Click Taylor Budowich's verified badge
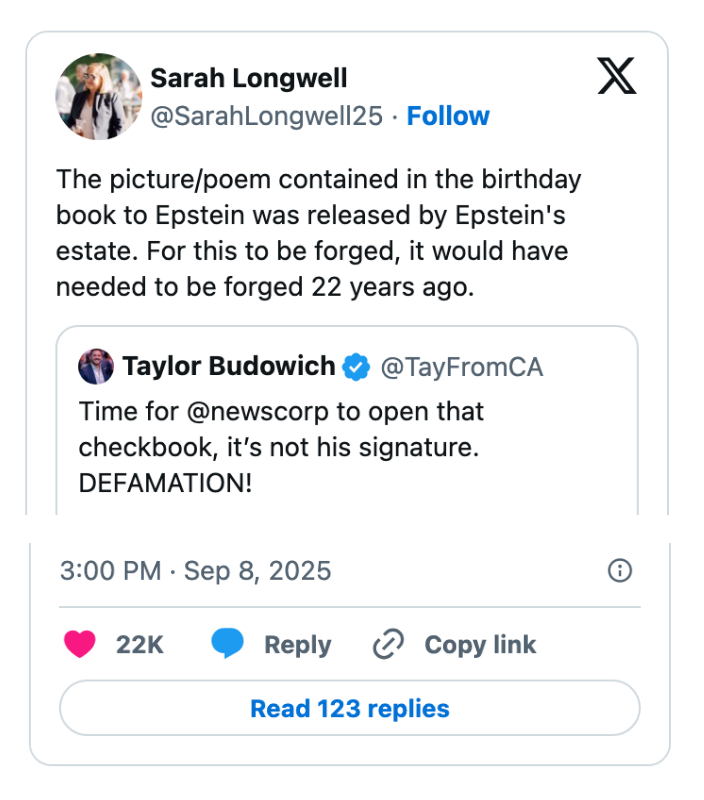704x800 pixels. tap(357, 366)
